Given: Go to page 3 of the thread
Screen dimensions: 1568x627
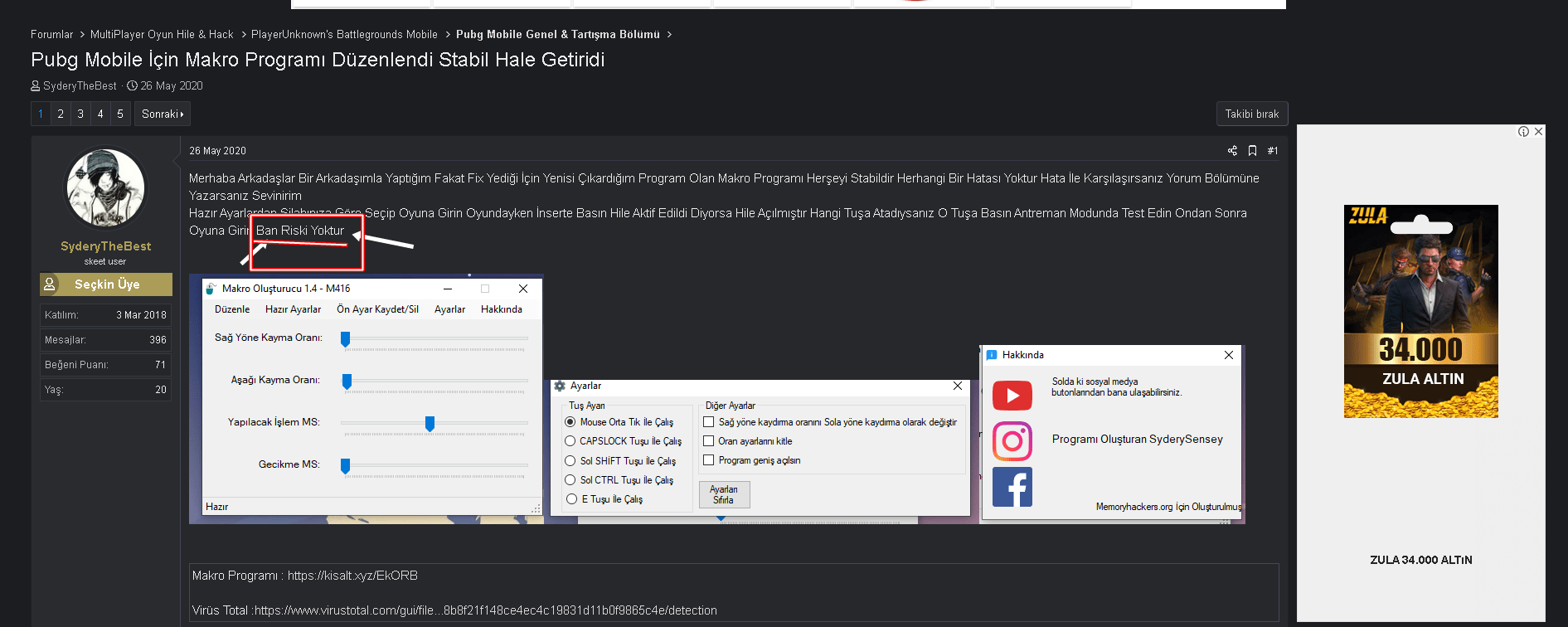Looking at the screenshot, I should pos(80,114).
